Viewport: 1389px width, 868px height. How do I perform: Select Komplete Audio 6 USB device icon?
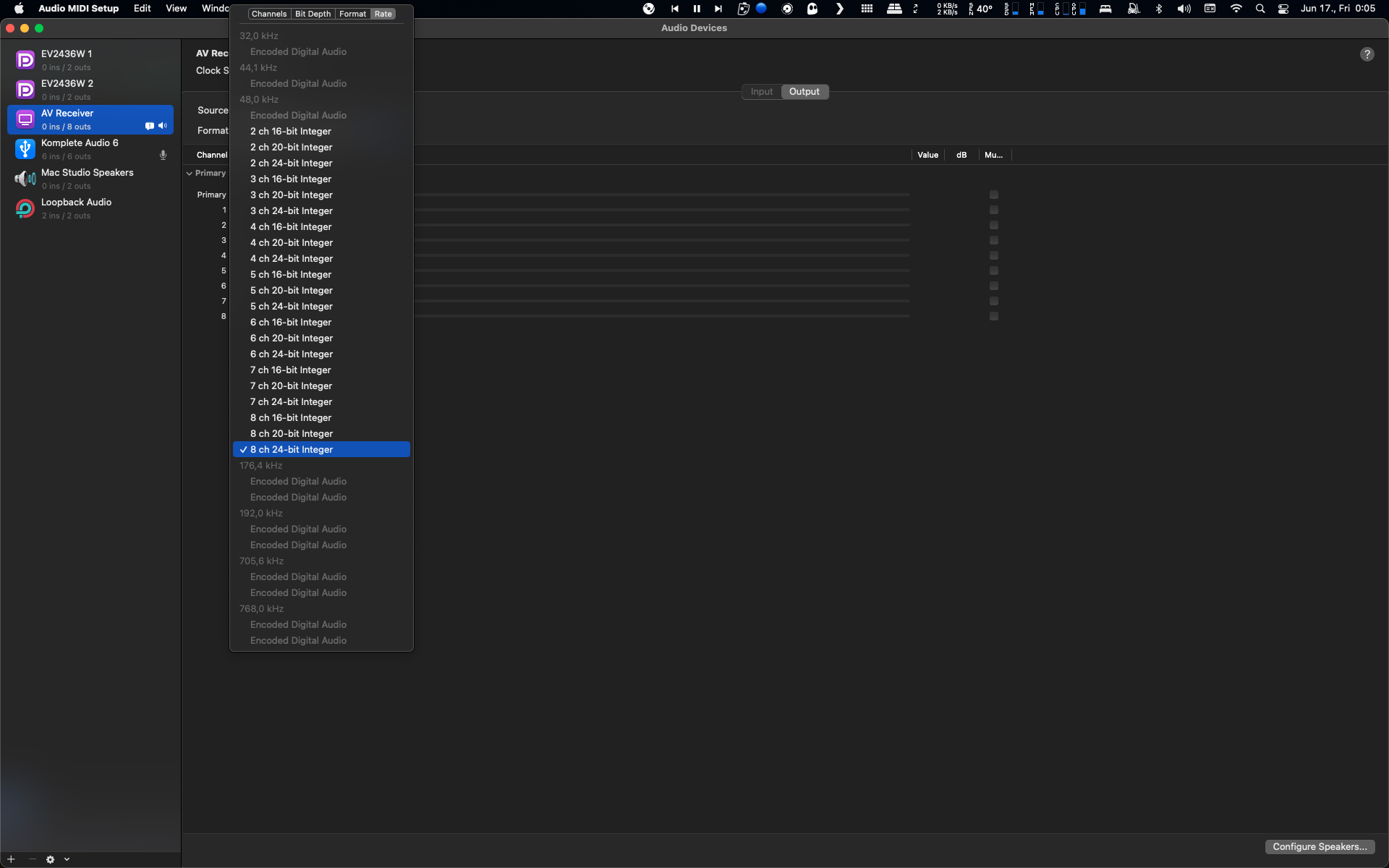(x=25, y=149)
